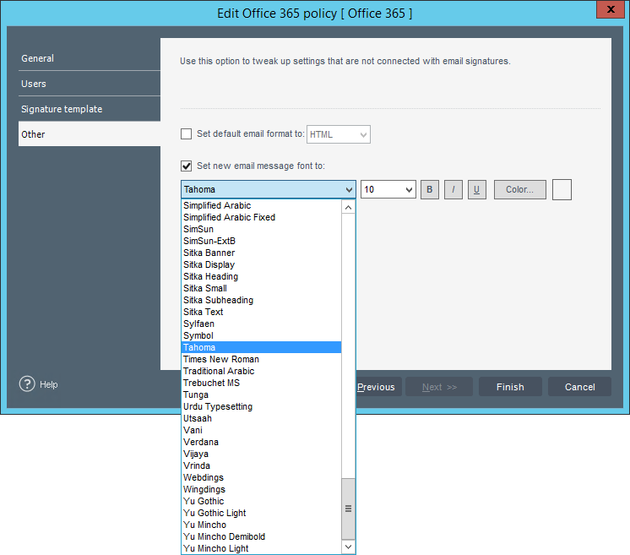Click the Help question mark icon

pos(27,384)
